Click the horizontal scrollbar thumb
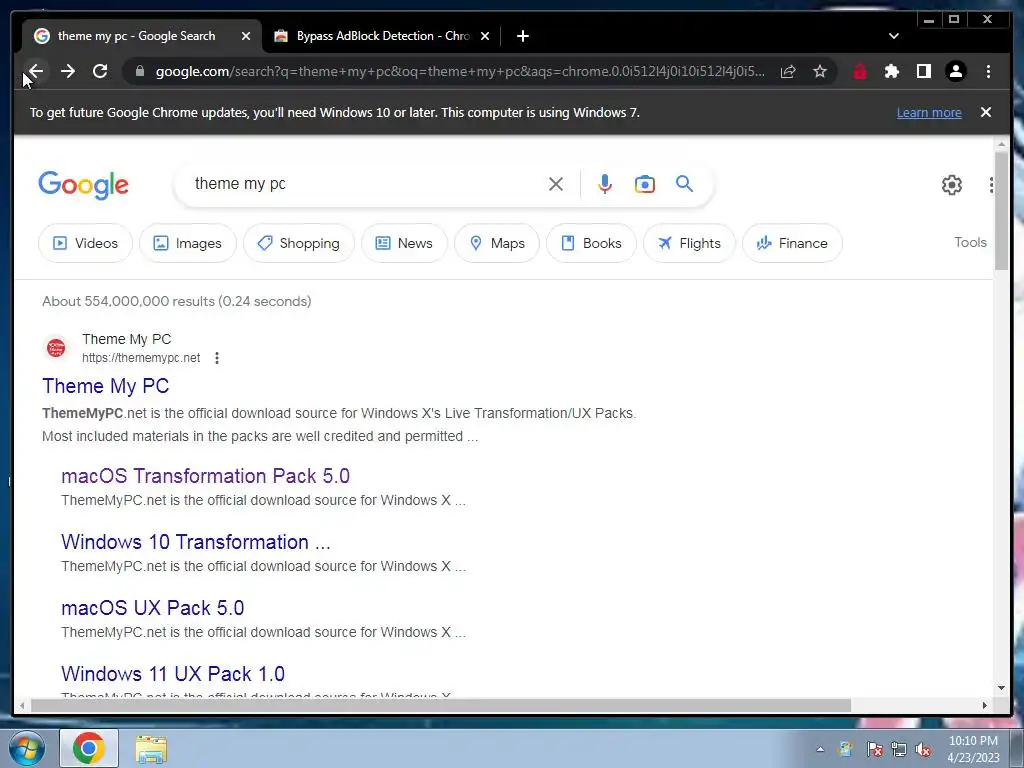 [x=441, y=705]
